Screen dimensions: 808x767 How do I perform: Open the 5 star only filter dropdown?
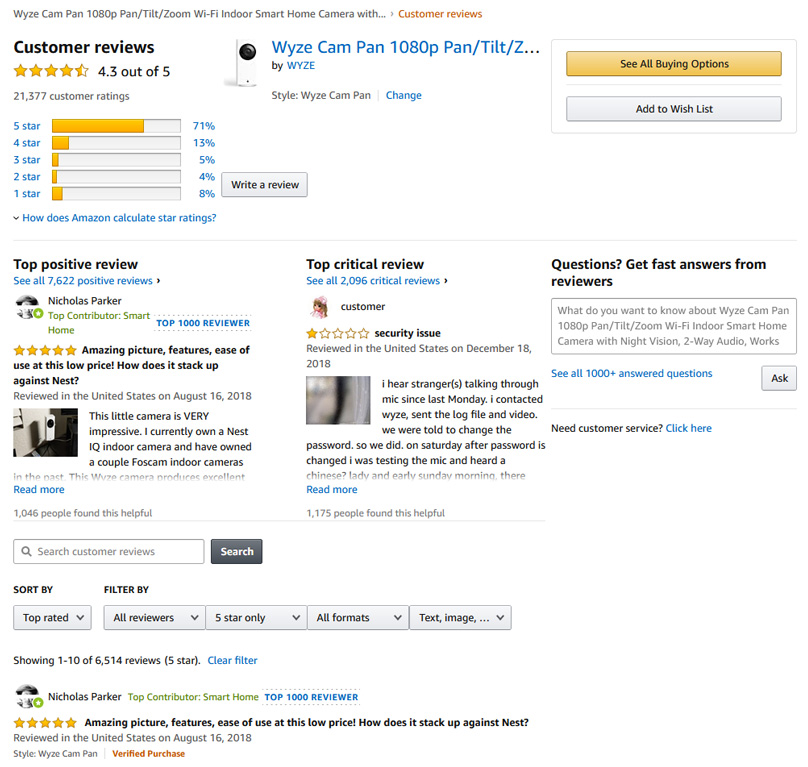(256, 618)
